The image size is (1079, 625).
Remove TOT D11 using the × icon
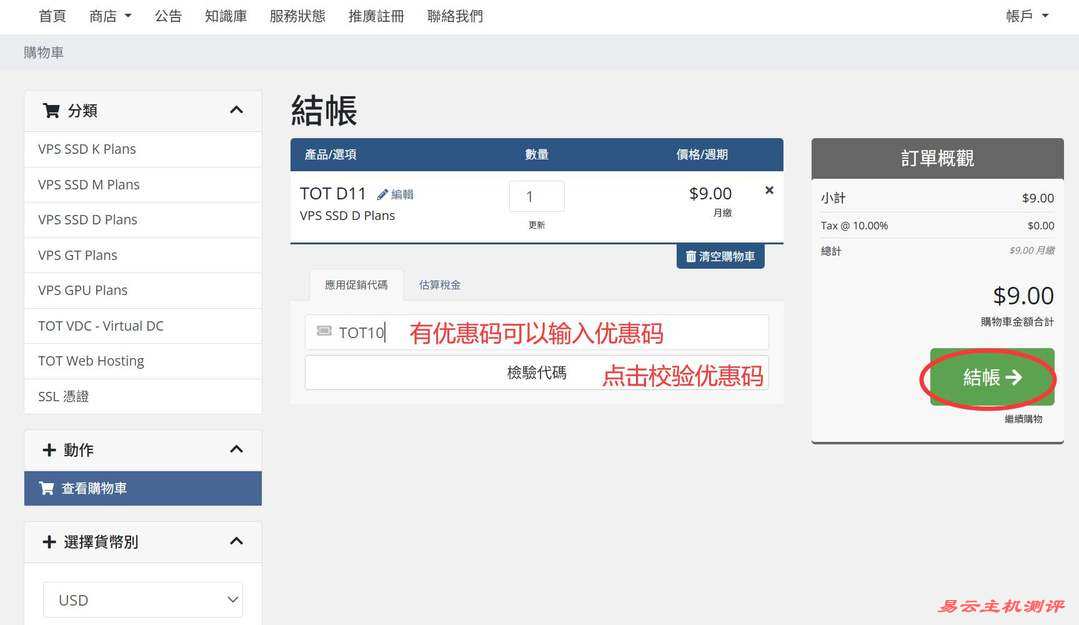coord(769,188)
